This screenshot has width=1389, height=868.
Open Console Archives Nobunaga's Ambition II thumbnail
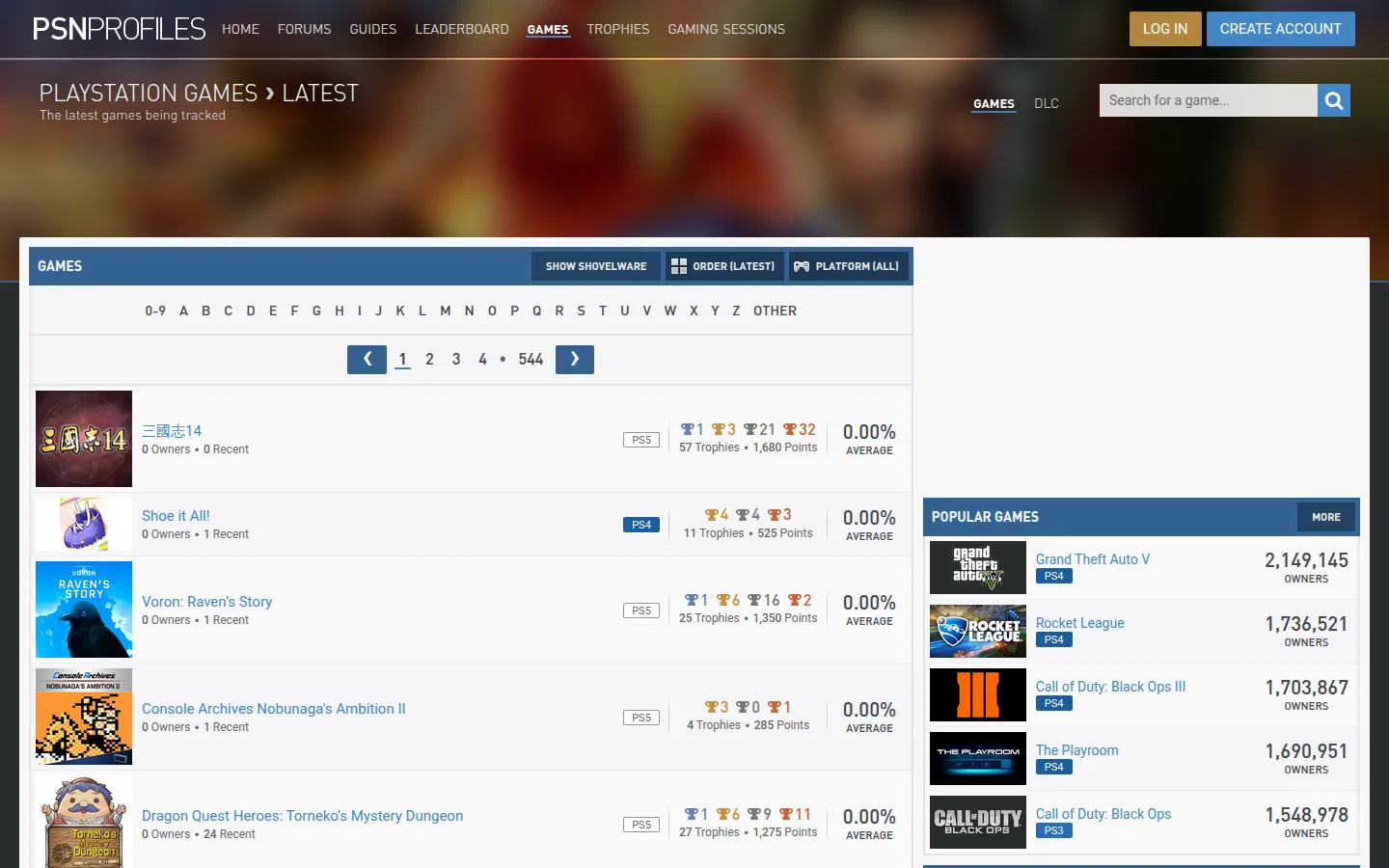[84, 717]
